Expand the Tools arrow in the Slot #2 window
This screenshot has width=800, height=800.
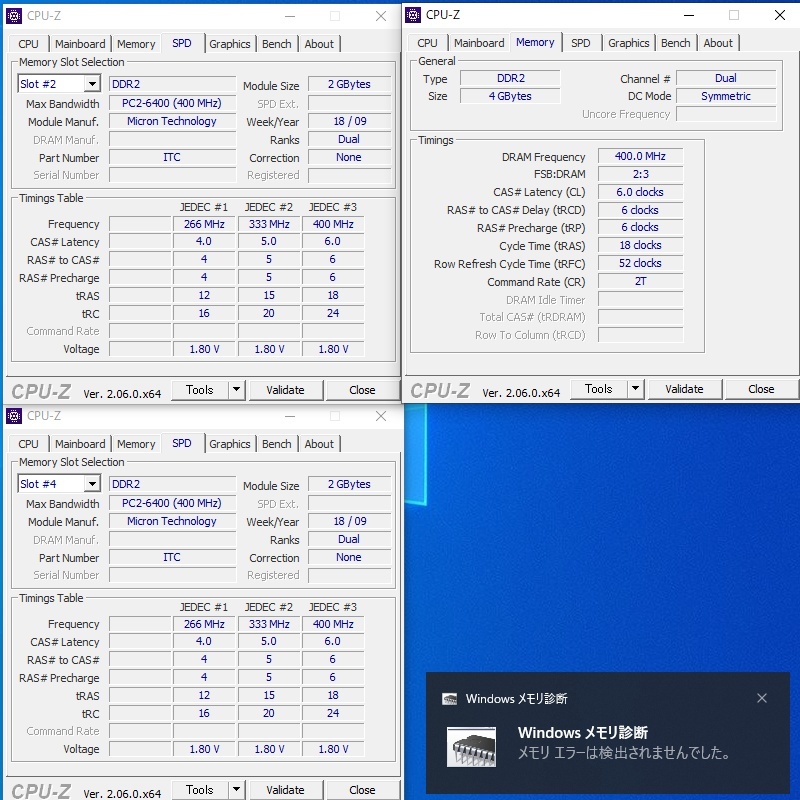coord(236,390)
